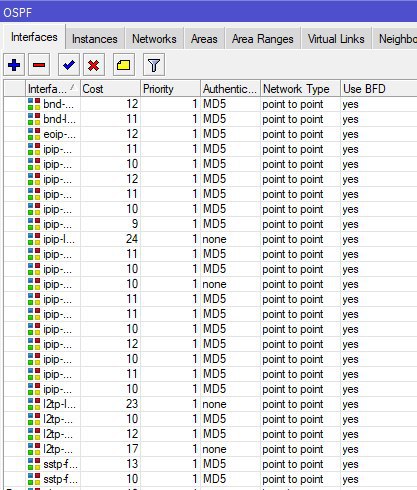Click interface icon in the cost 13 sstp row

click(34, 464)
